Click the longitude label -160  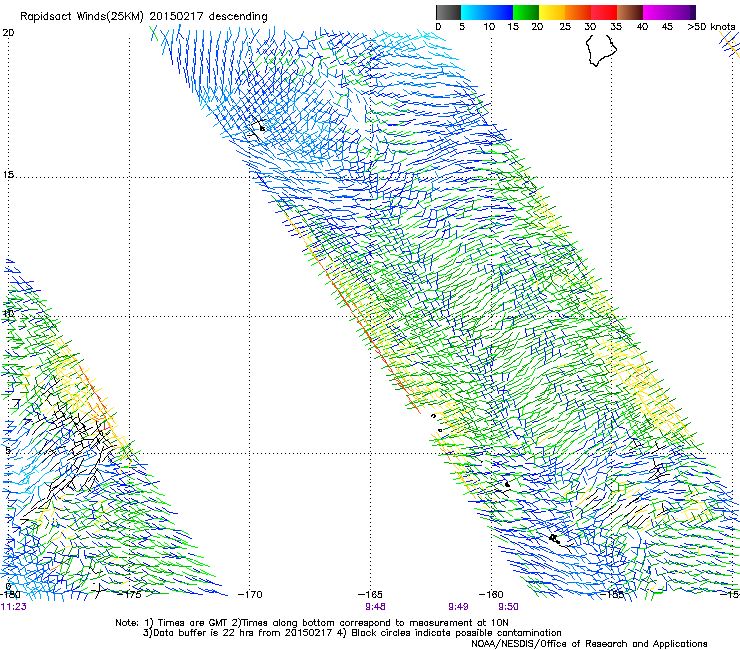(491, 594)
